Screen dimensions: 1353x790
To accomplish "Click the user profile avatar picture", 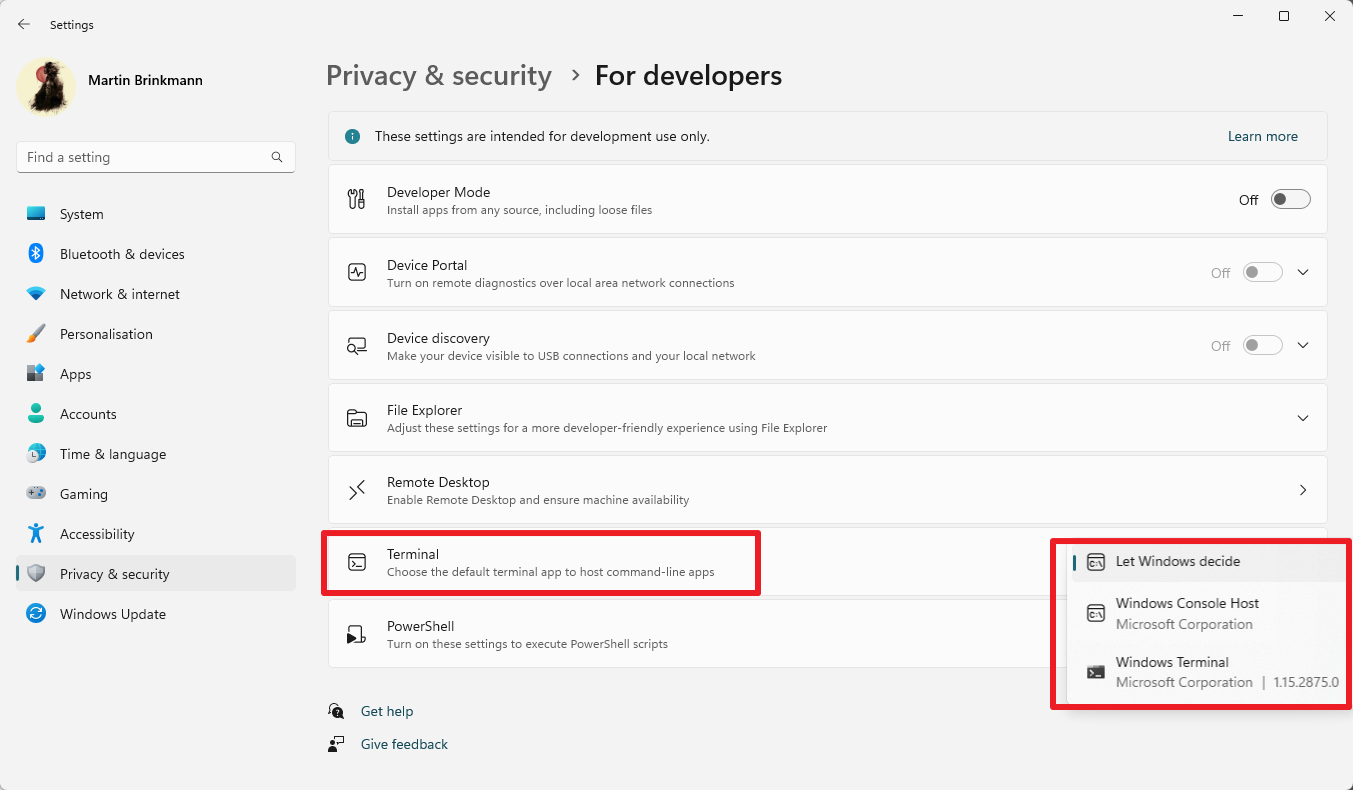I will [x=46, y=86].
